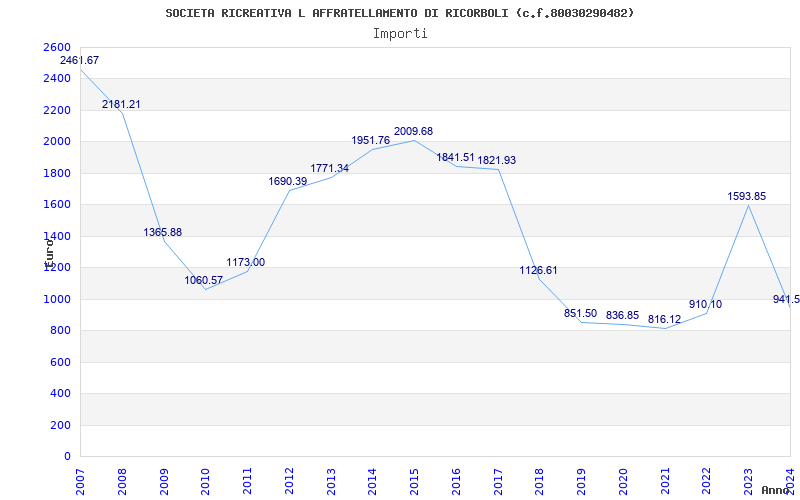
Task: Click the 2600 value on the y-axis
Action: click(57, 48)
